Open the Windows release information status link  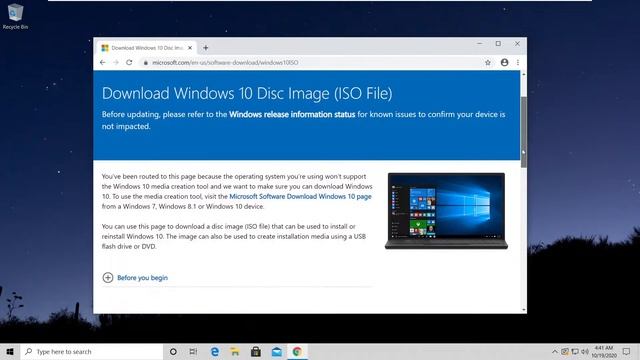pyautogui.click(x=292, y=114)
